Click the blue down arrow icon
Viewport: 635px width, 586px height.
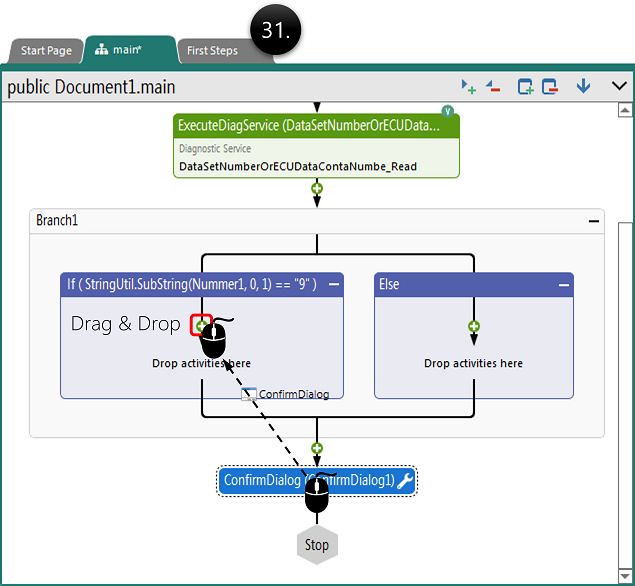pyautogui.click(x=583, y=87)
